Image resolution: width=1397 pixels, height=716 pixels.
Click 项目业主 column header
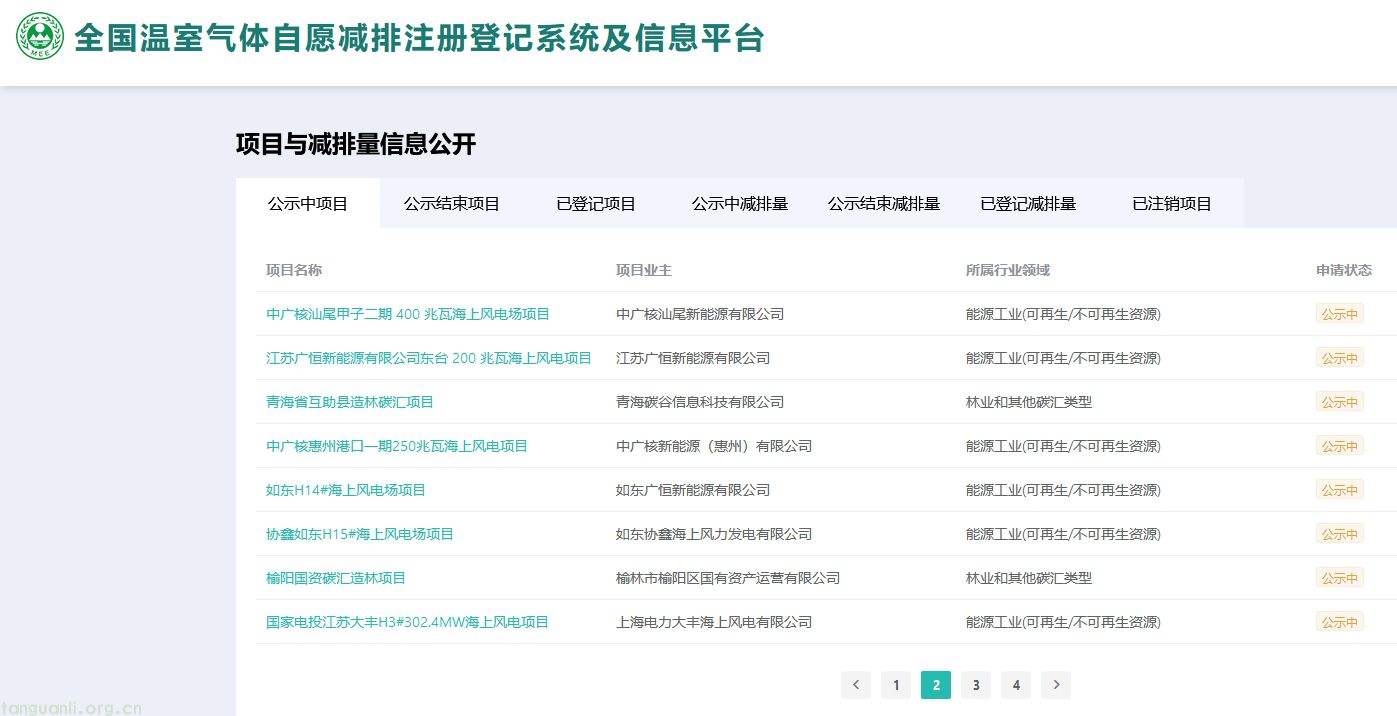click(x=644, y=270)
